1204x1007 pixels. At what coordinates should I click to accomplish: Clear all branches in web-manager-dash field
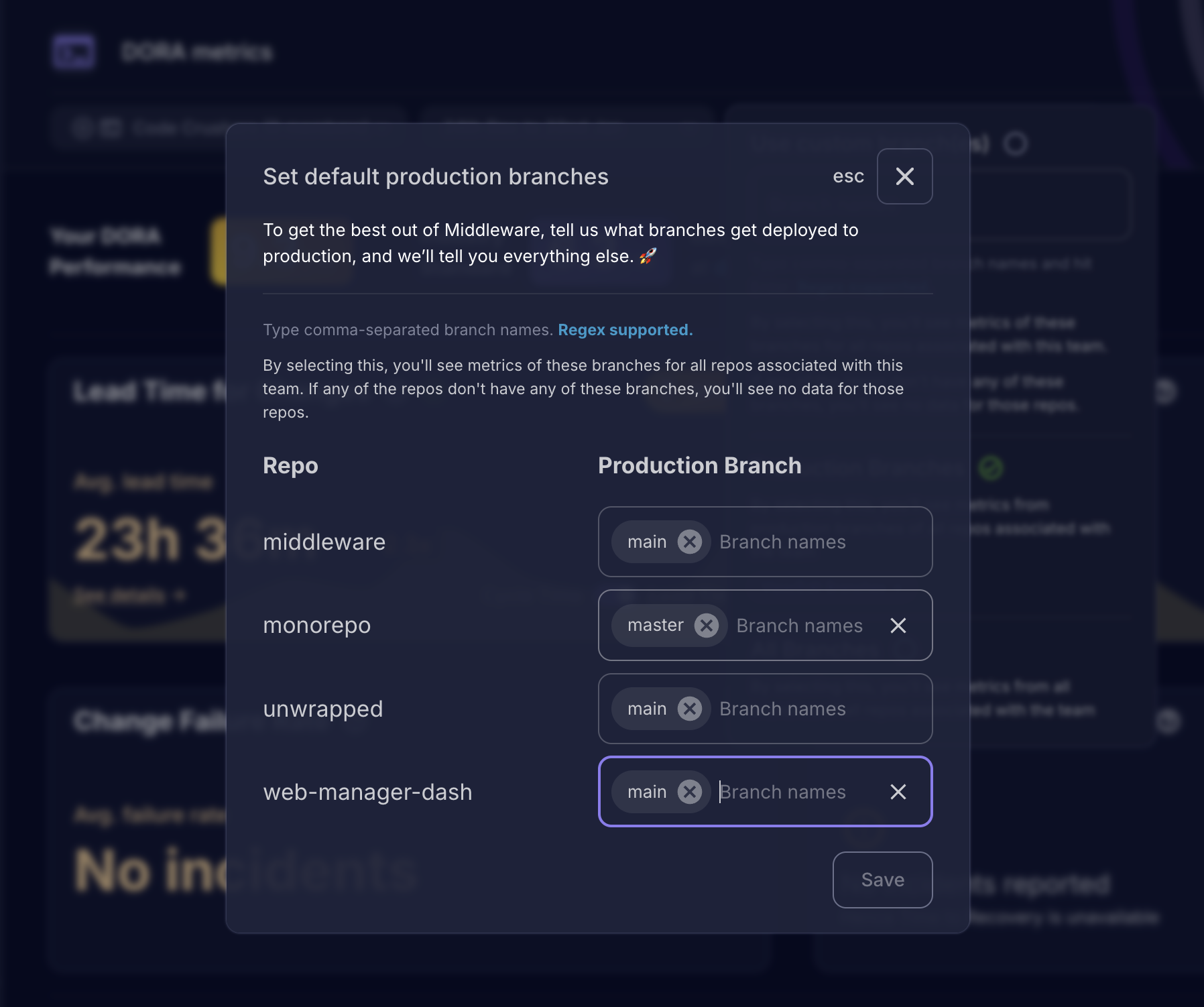pos(898,792)
